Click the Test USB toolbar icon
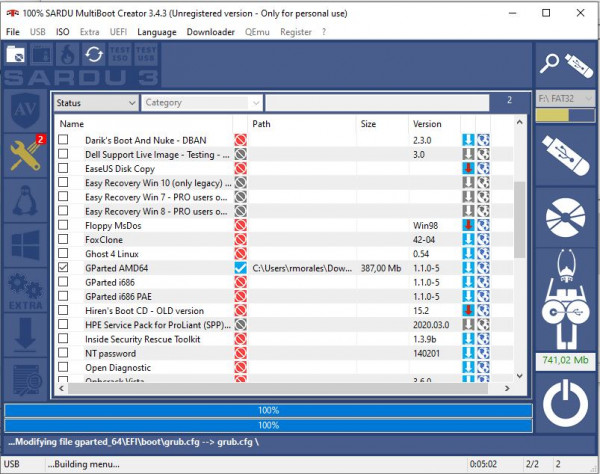This screenshot has width=600, height=474. click(x=146, y=54)
